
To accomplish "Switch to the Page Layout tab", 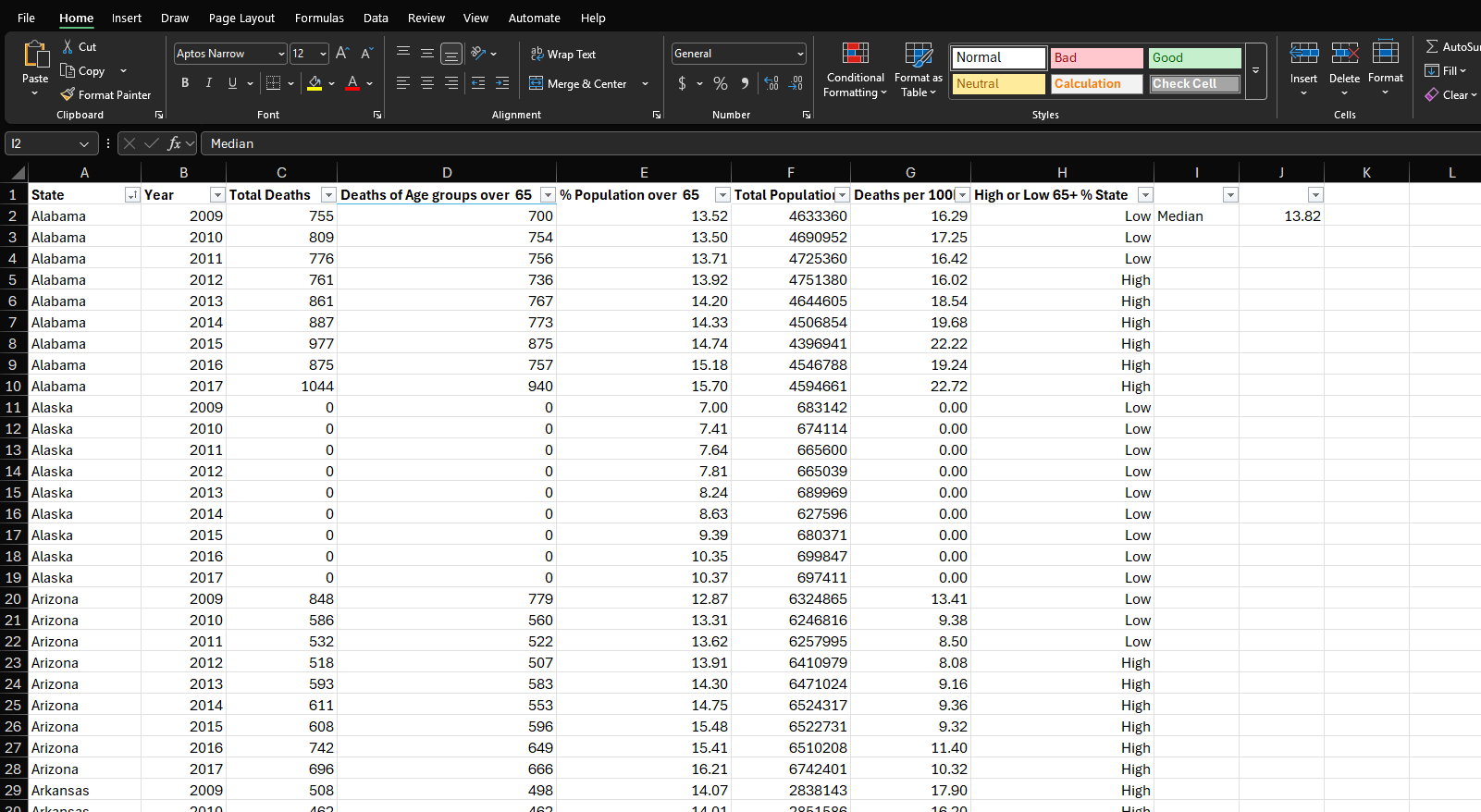I will click(241, 18).
